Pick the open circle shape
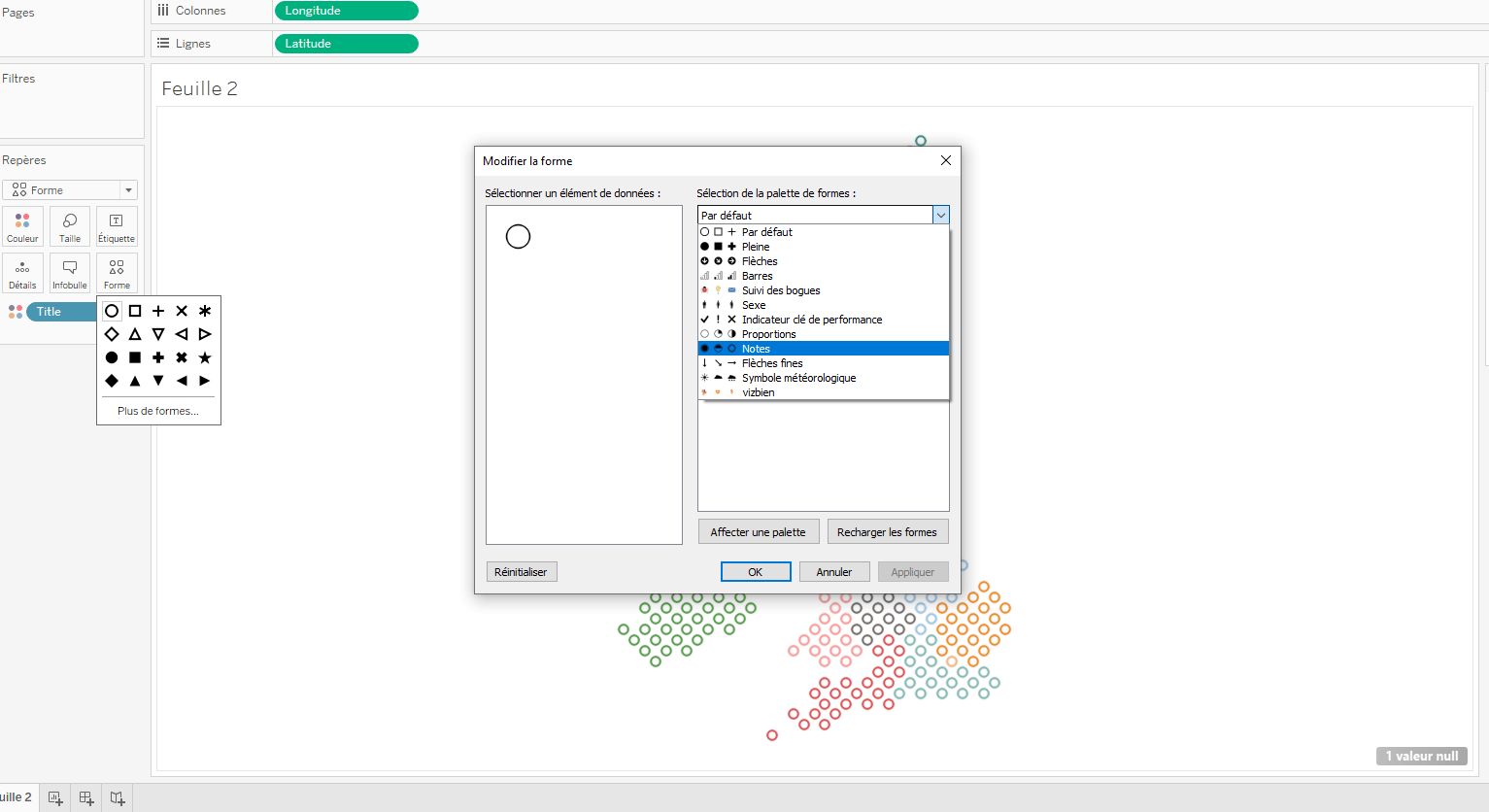1489x812 pixels. pyautogui.click(x=112, y=311)
